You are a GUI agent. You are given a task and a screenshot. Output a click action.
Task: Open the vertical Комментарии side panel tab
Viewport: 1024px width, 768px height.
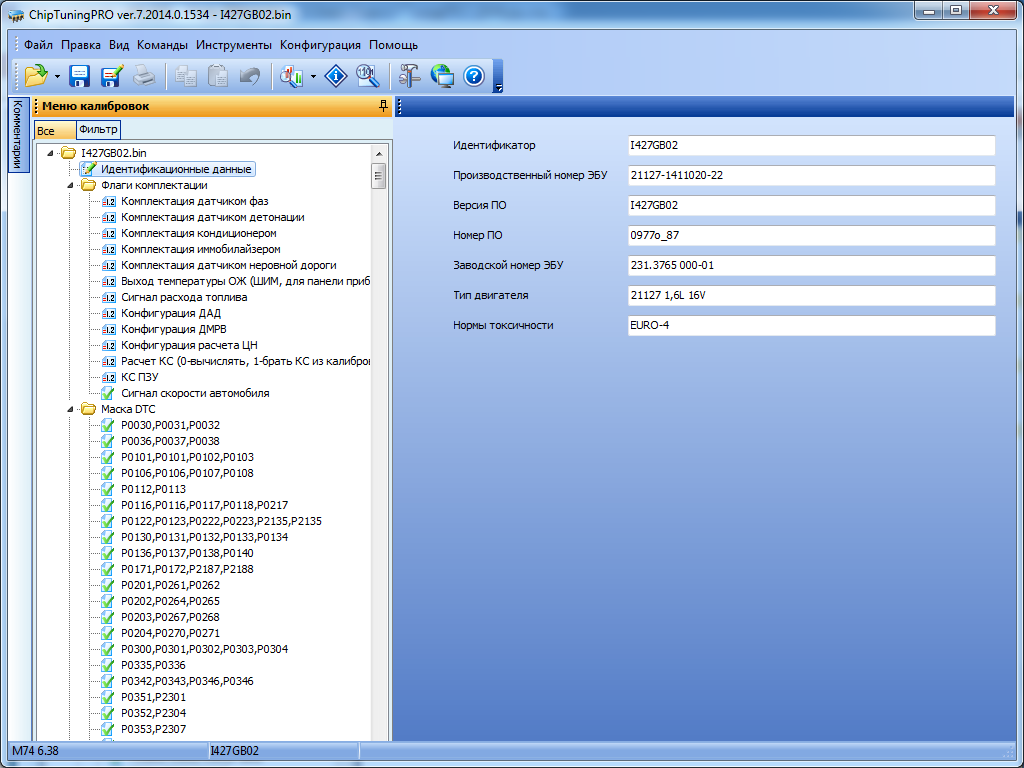coord(17,135)
